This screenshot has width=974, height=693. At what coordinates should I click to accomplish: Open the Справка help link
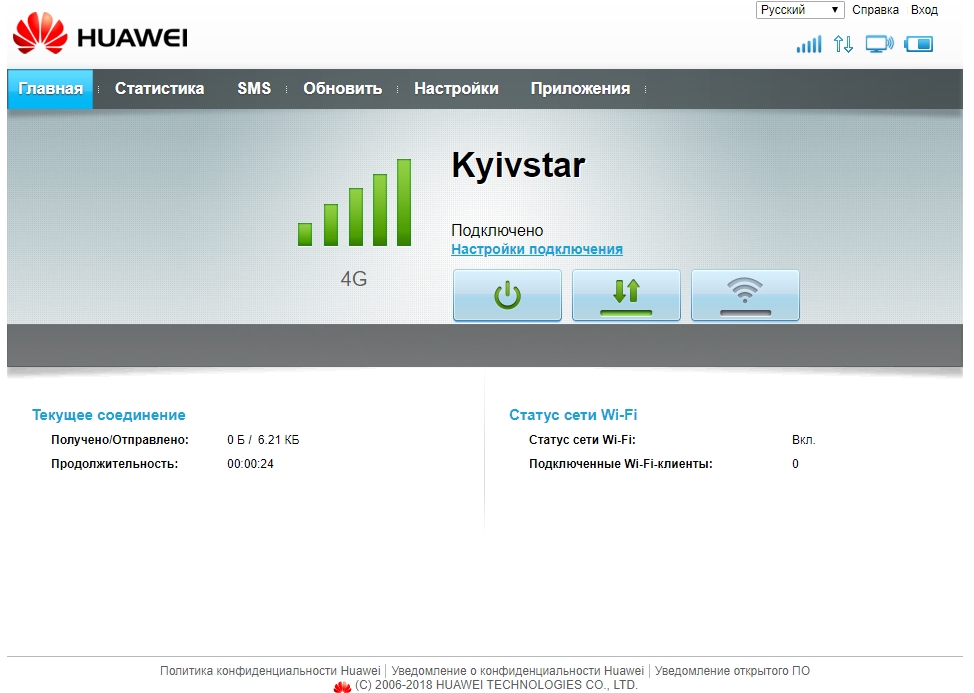pos(875,10)
